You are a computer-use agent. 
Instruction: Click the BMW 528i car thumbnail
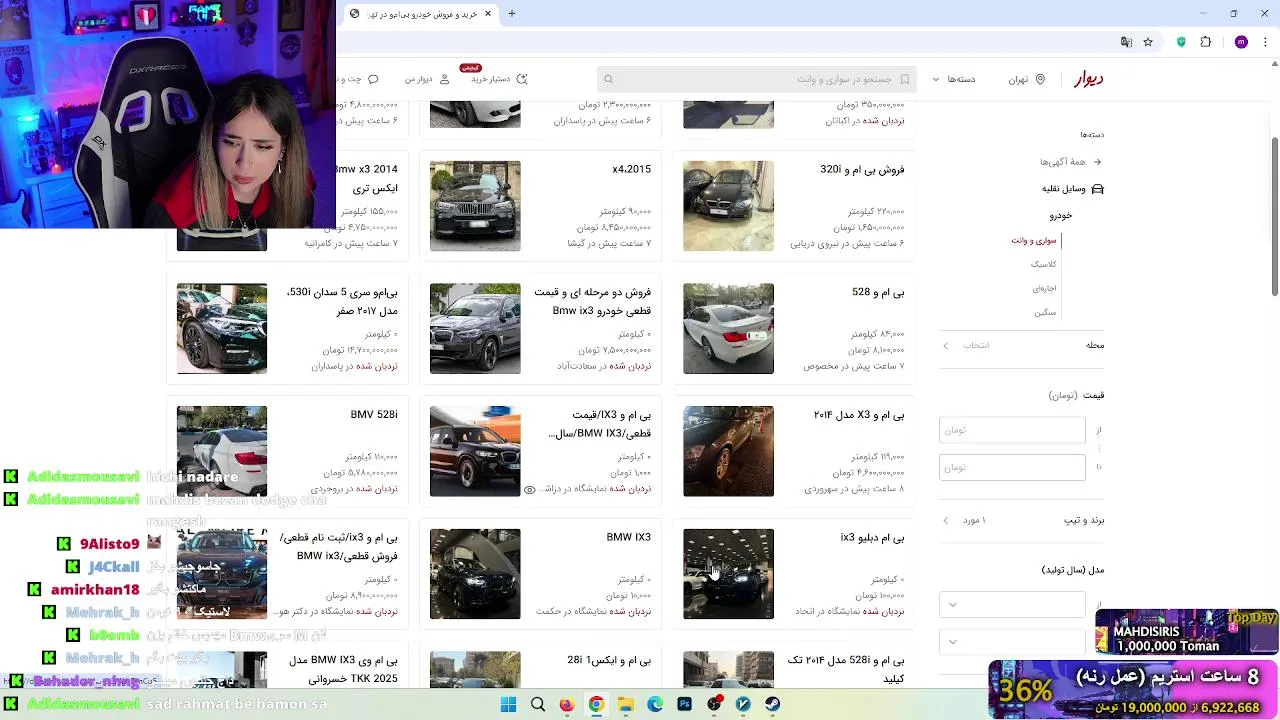[x=222, y=451]
